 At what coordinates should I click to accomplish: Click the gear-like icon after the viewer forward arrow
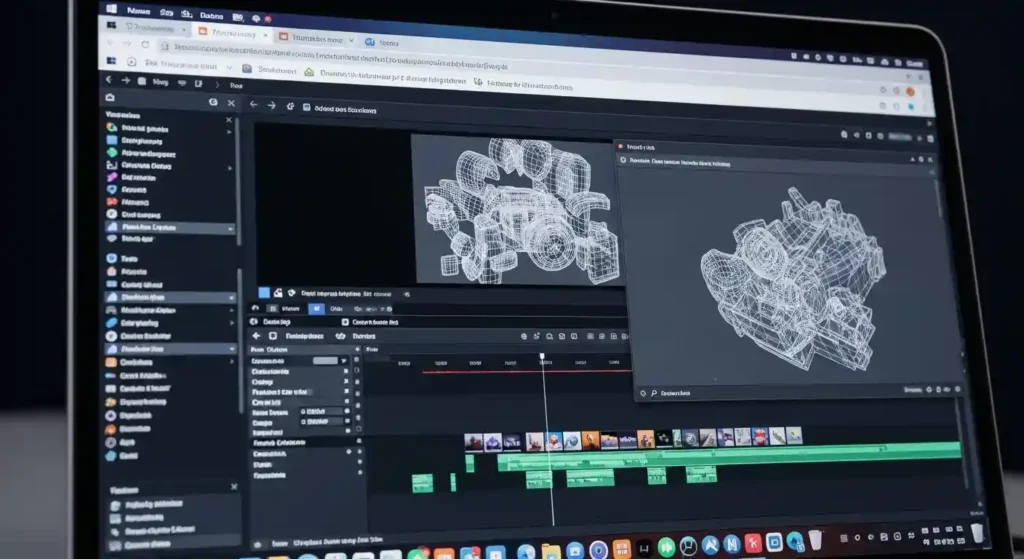pos(290,106)
